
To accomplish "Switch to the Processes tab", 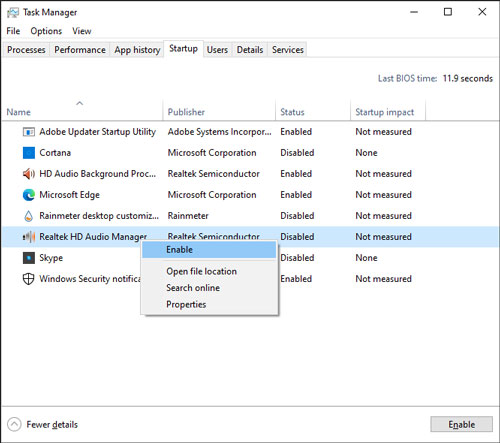I will [x=26, y=50].
